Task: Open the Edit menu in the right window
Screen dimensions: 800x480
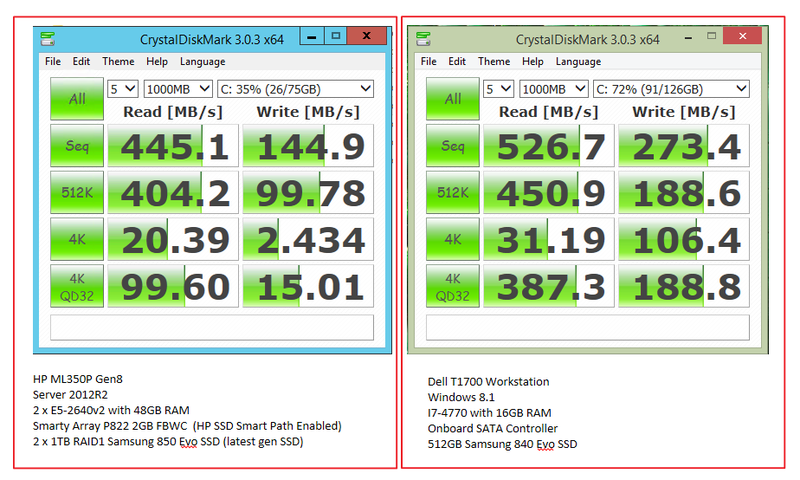Action: click(457, 61)
